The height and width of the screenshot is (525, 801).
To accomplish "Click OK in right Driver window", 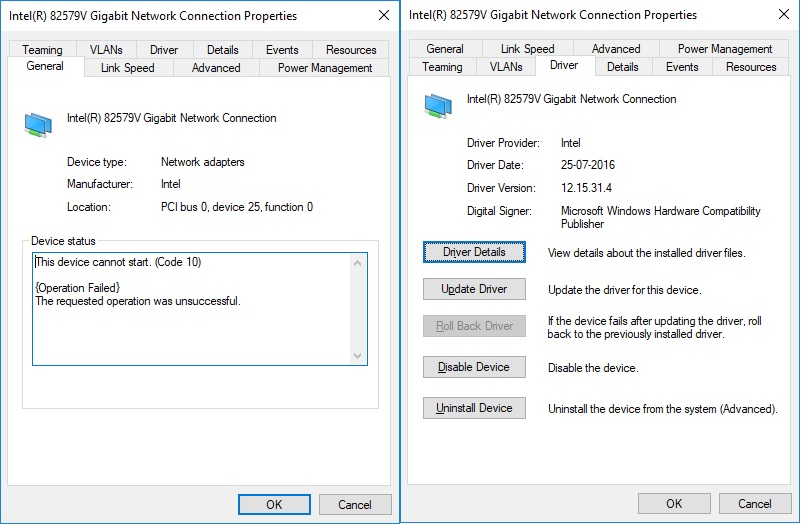I will pyautogui.click(x=674, y=504).
